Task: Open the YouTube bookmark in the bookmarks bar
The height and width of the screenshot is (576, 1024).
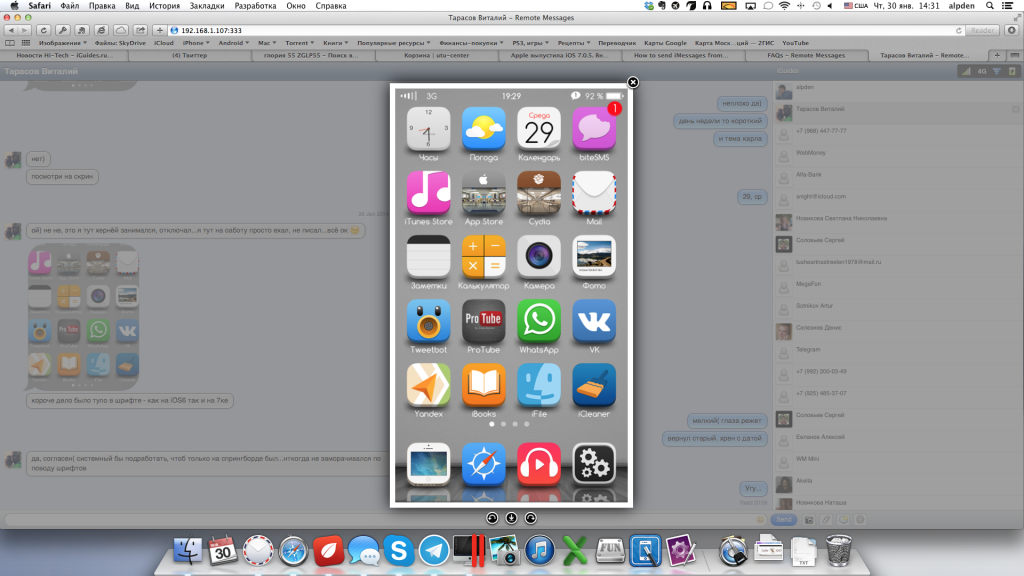Action: coord(795,43)
